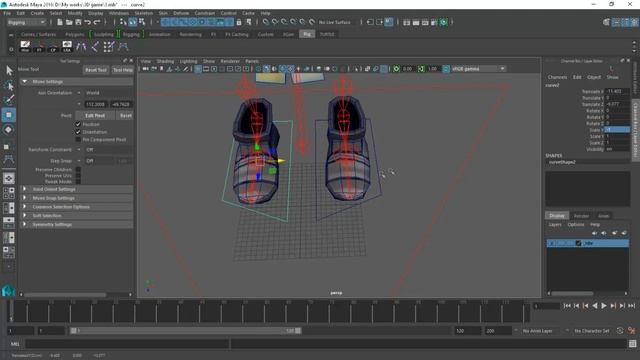Click the select camera viewport icon
Screen dimensions: 640x360
146,69
